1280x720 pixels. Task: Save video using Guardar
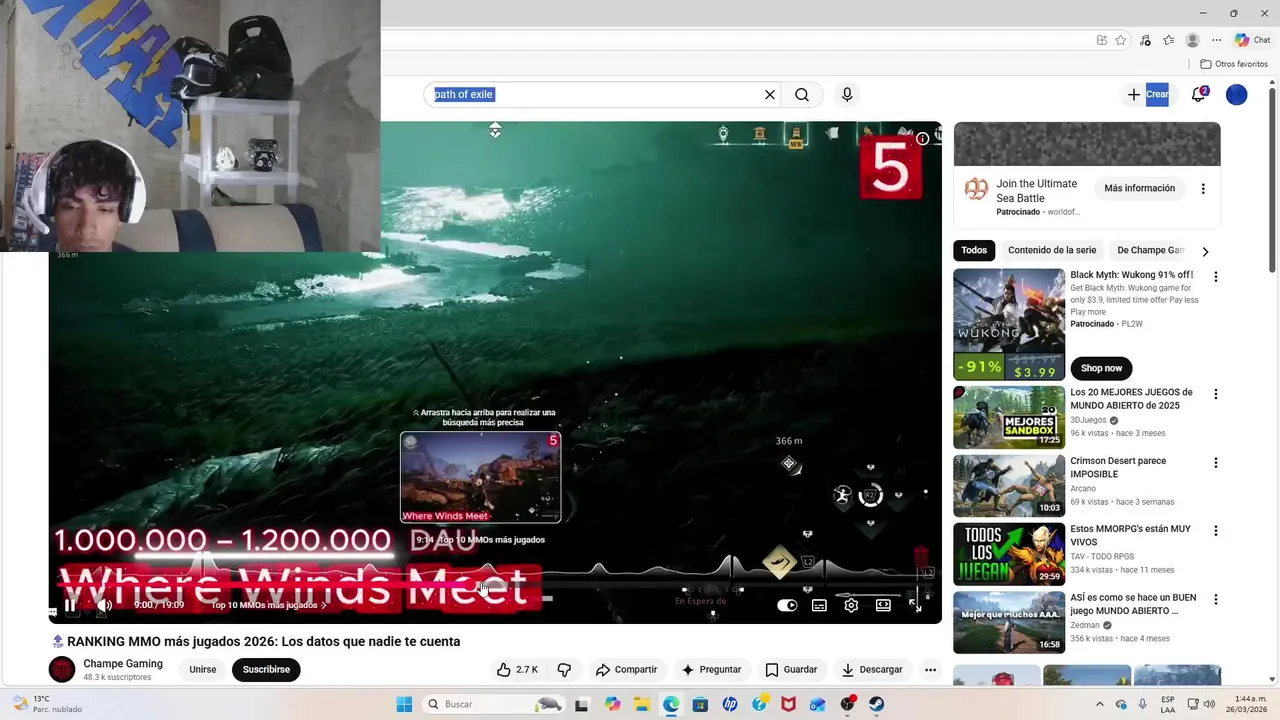(x=791, y=670)
